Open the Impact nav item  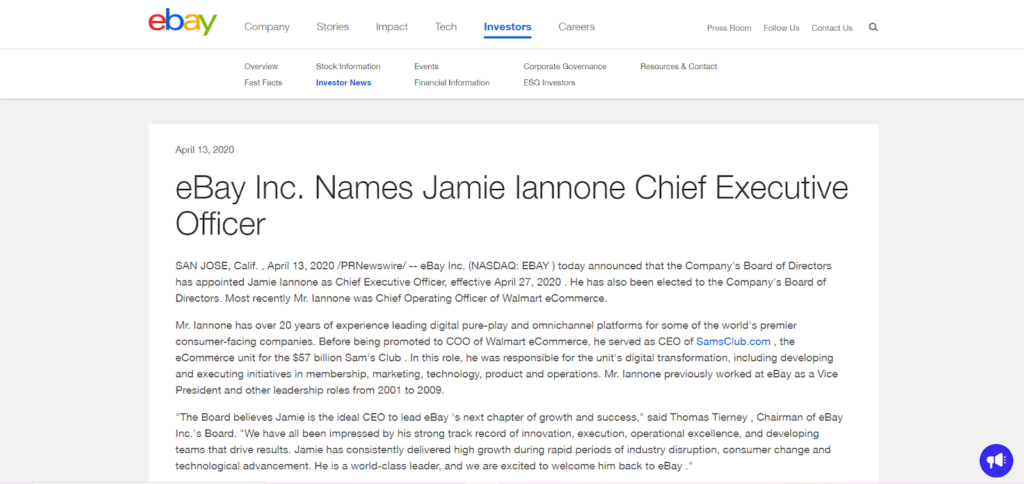point(392,27)
